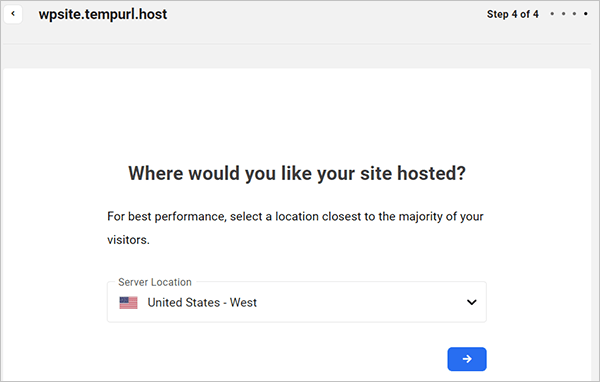Select the first step indicator dot
Screen dimensions: 600x382
552,14
